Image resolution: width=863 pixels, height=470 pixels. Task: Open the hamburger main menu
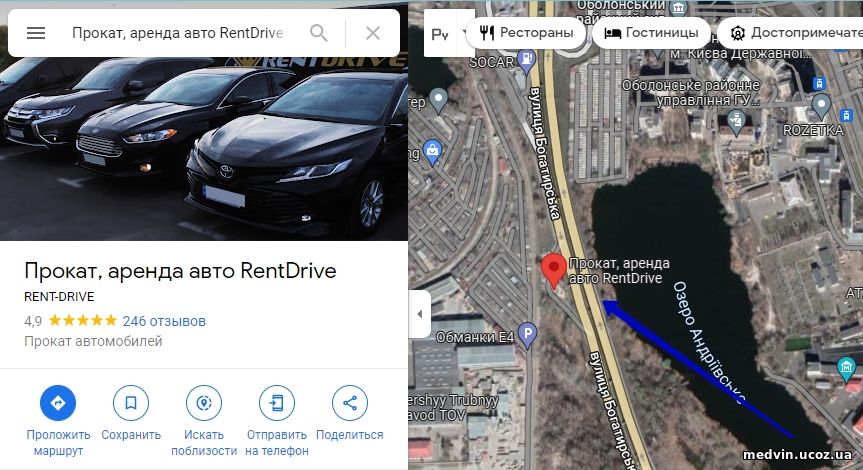(x=36, y=33)
